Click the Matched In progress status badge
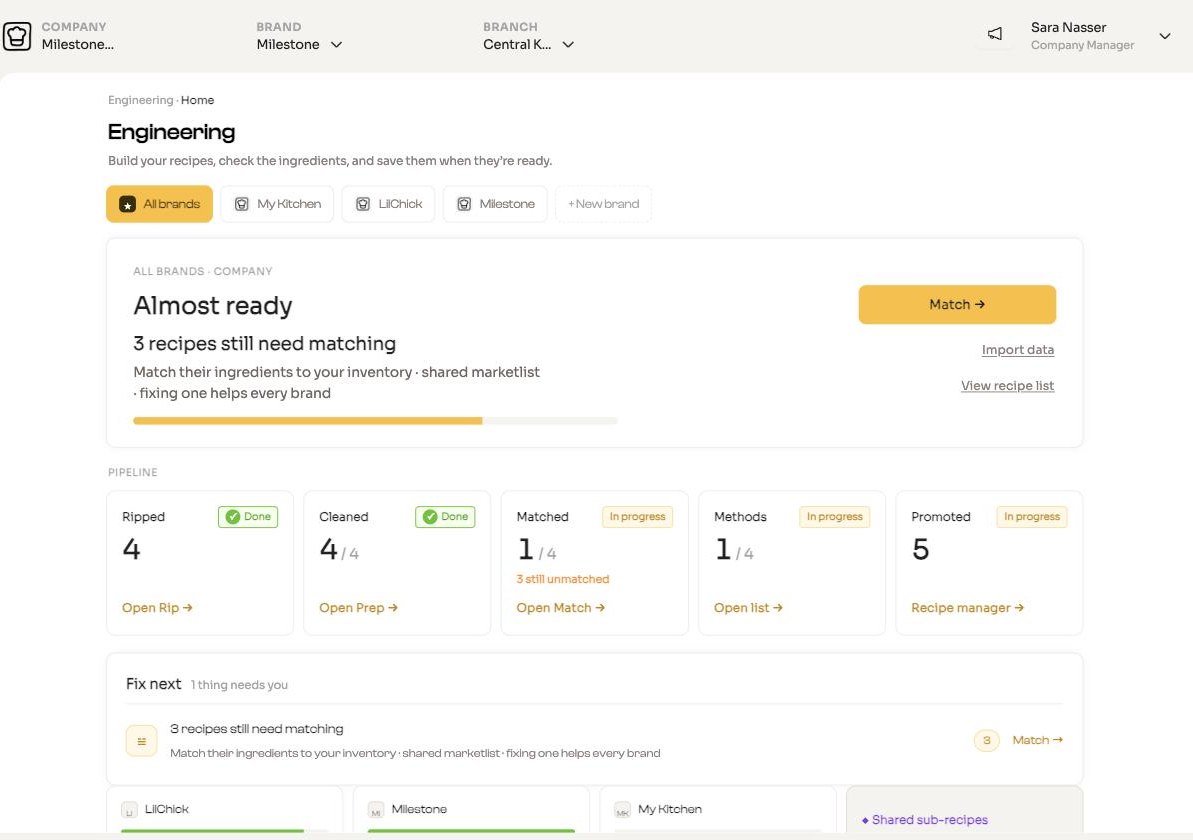Screen dimensions: 1193x840 tap(638, 517)
